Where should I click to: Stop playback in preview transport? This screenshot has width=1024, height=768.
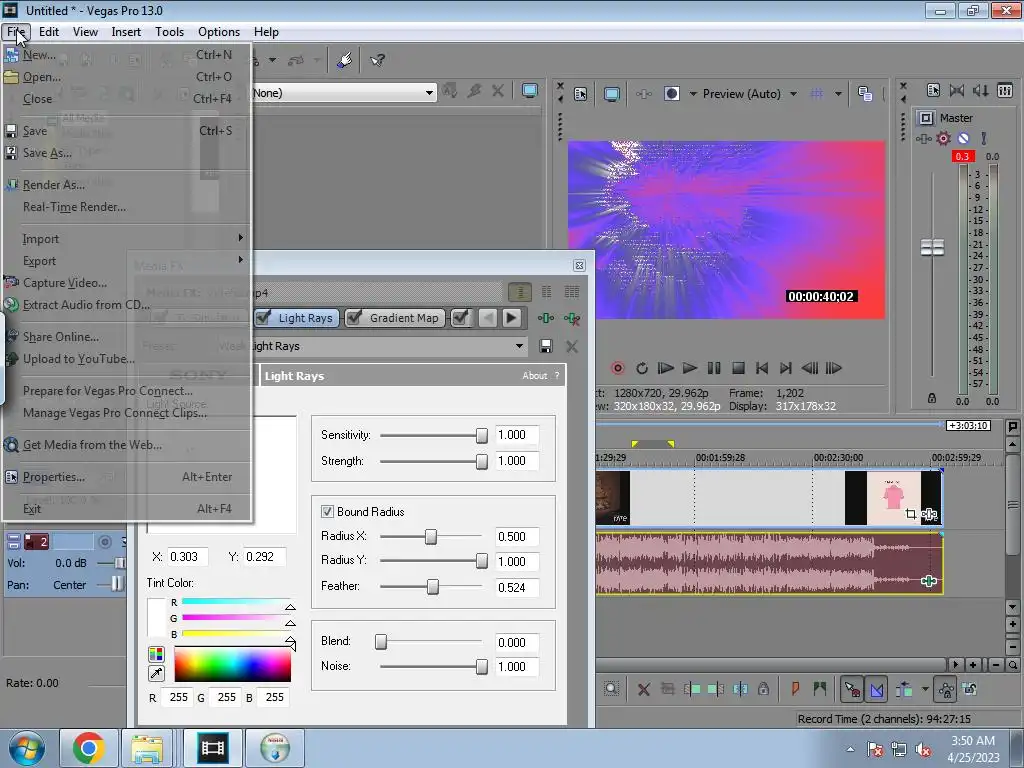click(x=738, y=368)
